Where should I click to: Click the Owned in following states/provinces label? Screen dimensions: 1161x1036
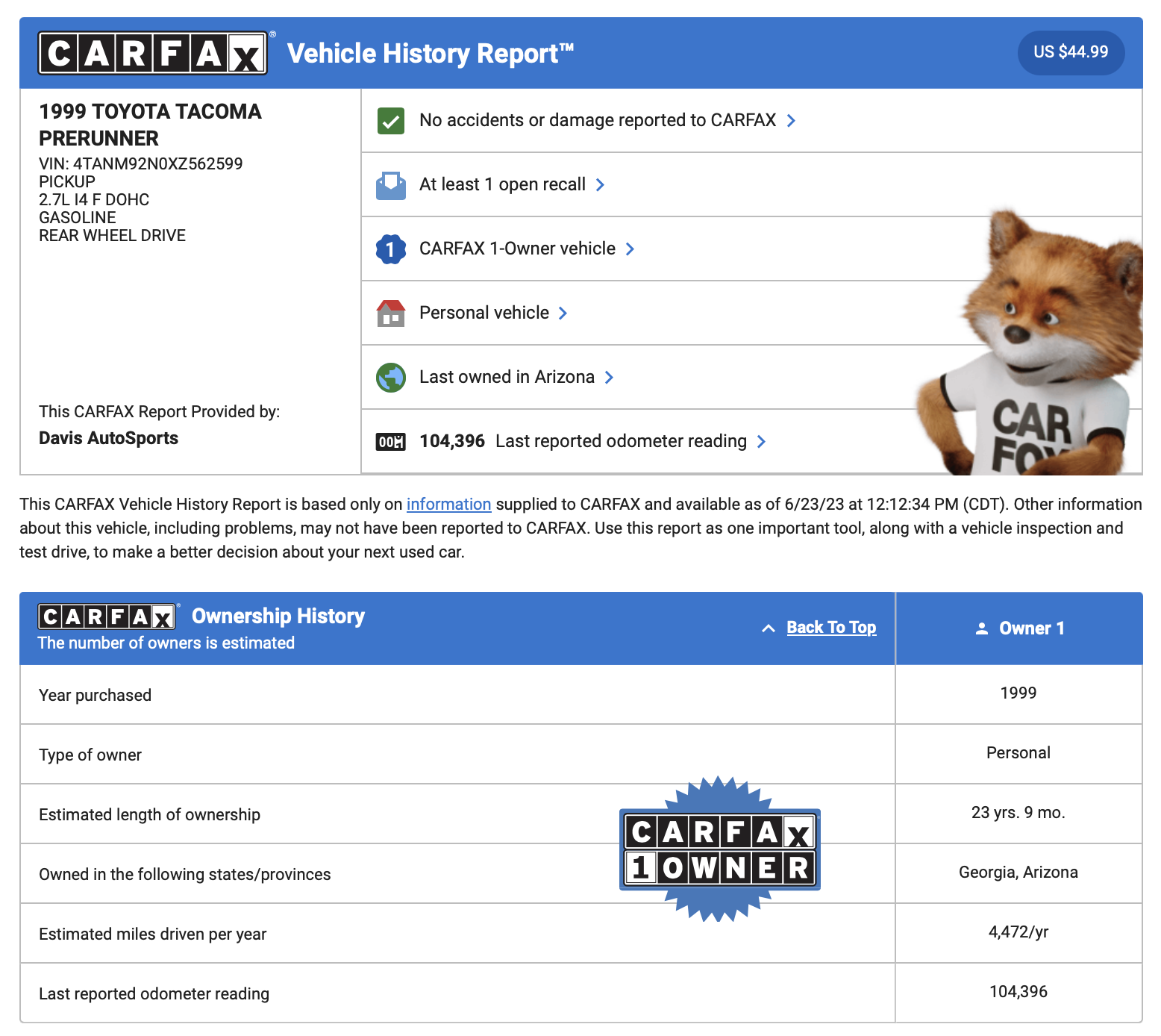(184, 874)
